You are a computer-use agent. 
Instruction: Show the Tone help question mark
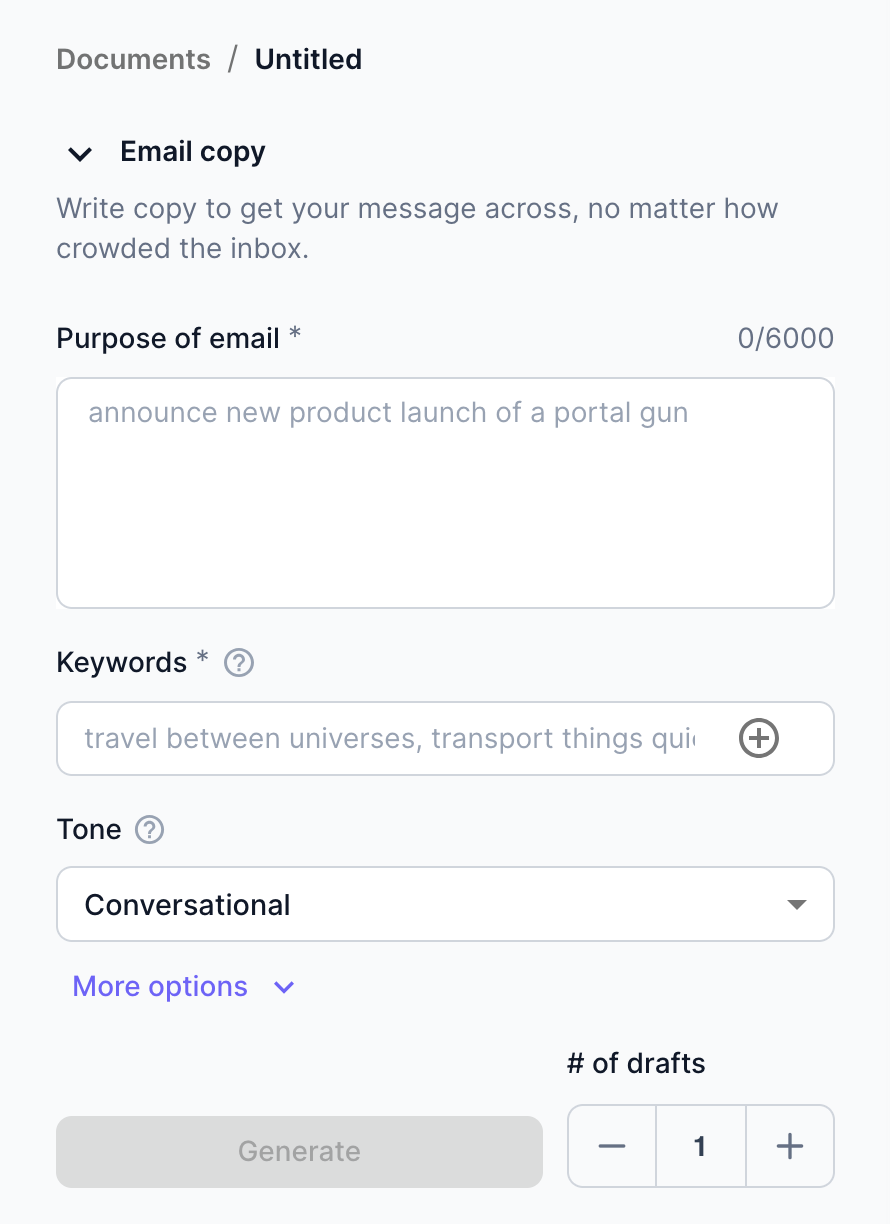pos(150,830)
